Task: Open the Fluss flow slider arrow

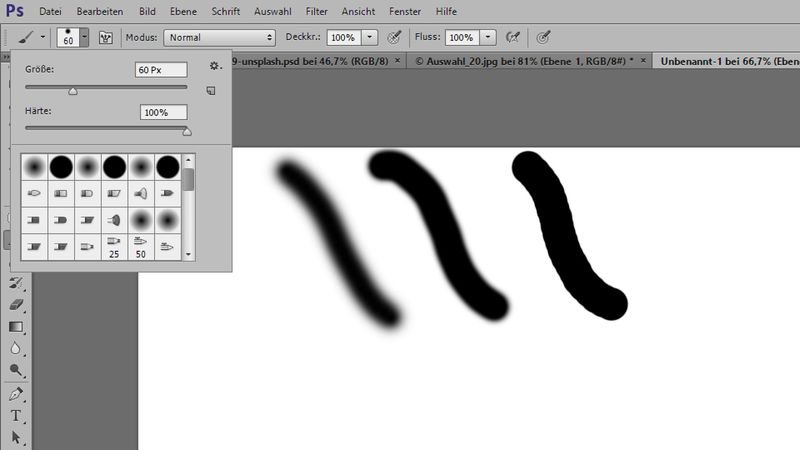Action: (x=488, y=37)
